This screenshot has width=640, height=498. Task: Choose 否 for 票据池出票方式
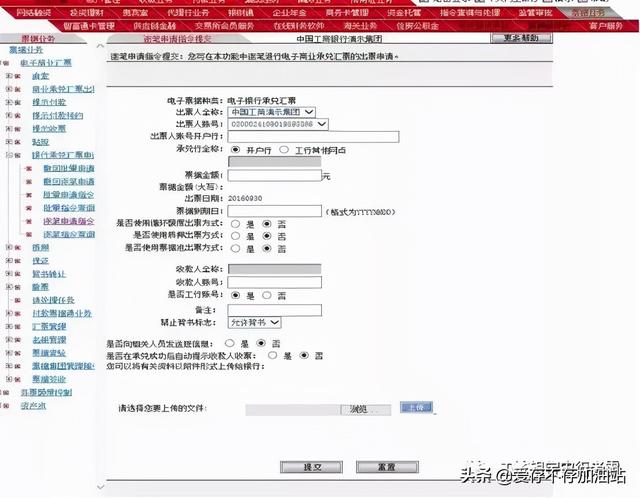coord(267,248)
